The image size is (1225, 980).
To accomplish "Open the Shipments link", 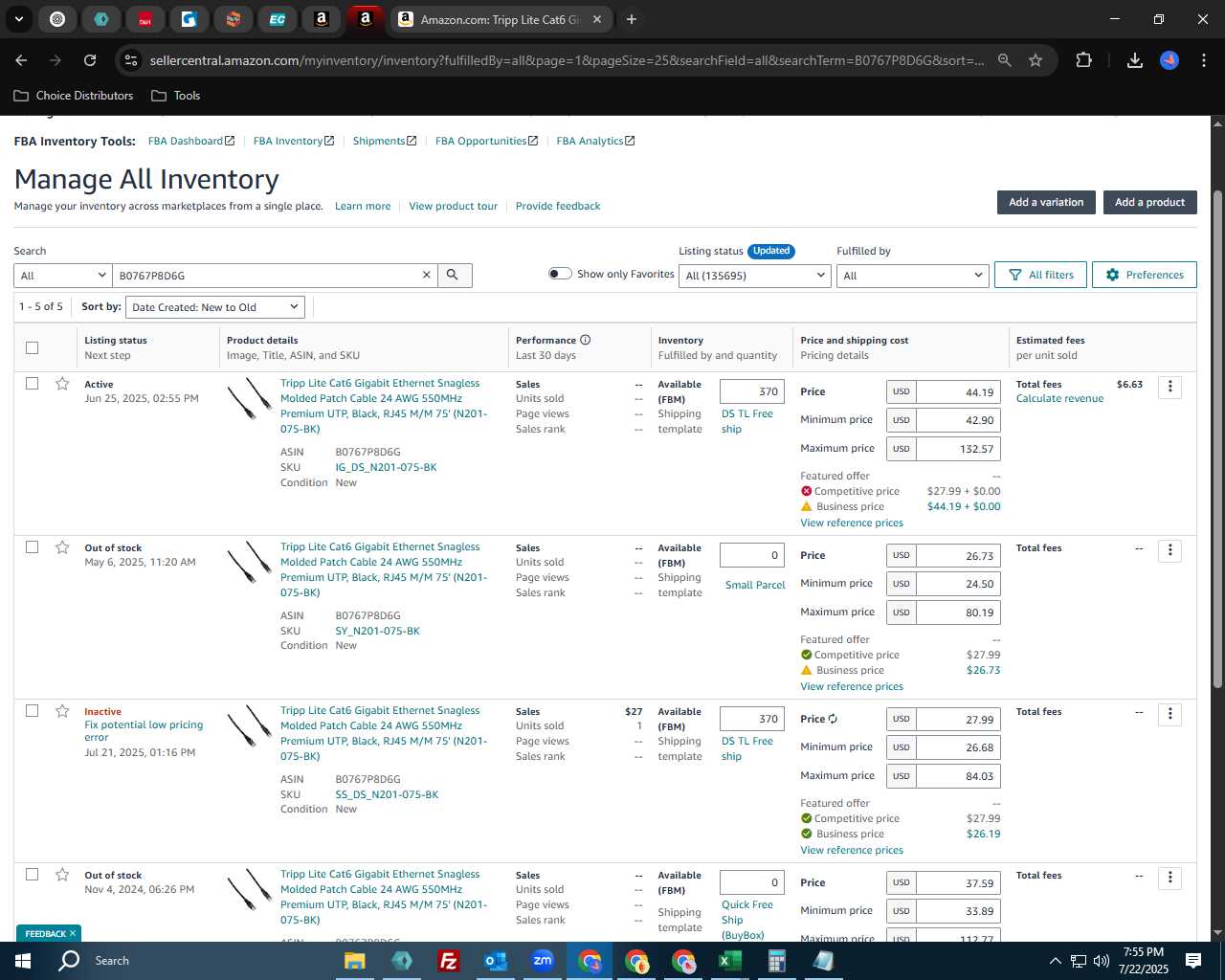I will point(385,141).
